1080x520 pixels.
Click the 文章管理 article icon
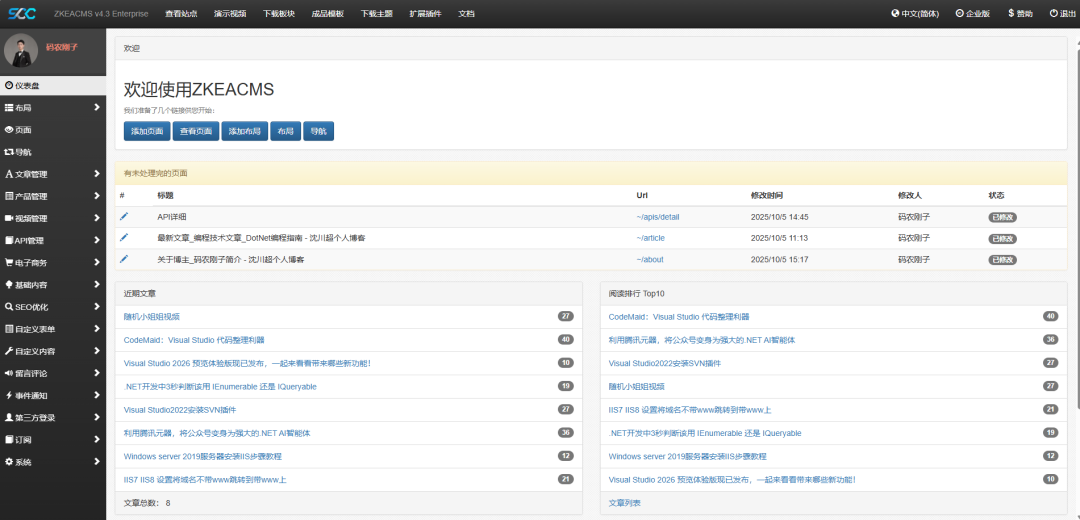coord(9,174)
